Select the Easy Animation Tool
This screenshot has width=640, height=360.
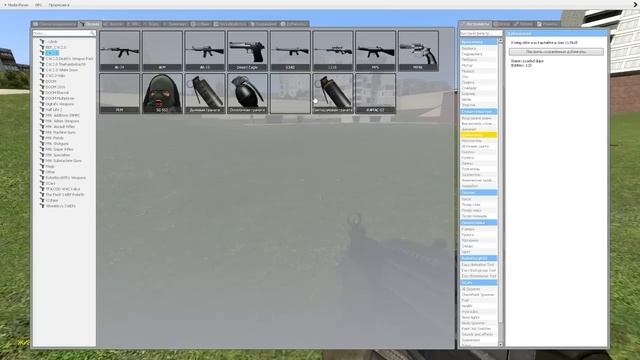(478, 264)
